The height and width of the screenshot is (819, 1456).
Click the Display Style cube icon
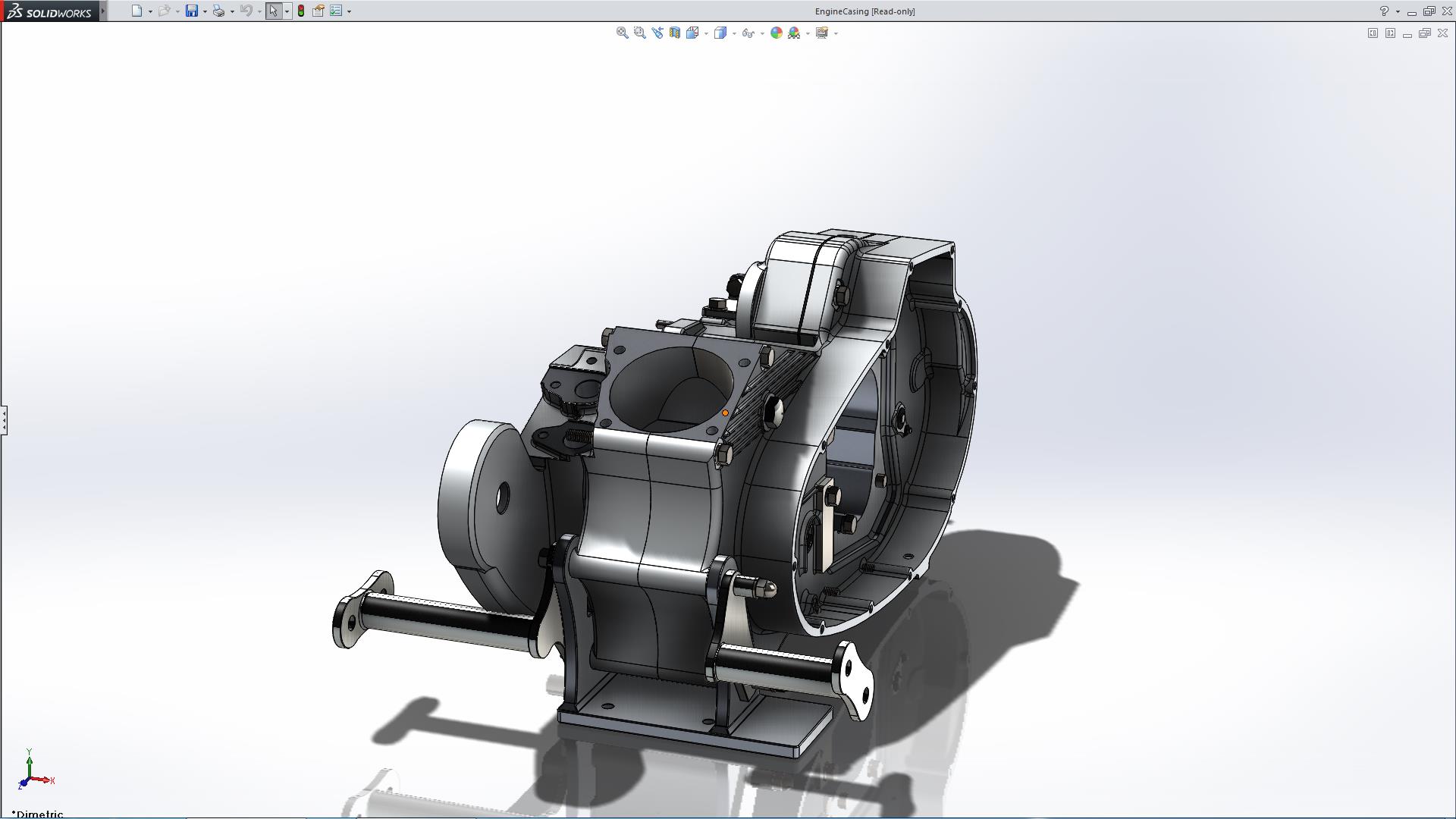(x=720, y=33)
